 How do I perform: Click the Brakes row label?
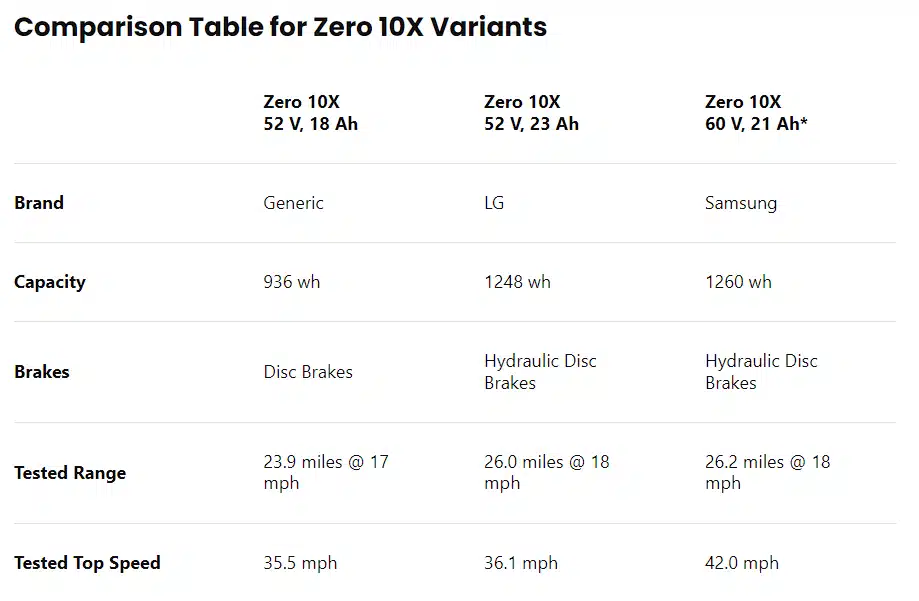42,372
